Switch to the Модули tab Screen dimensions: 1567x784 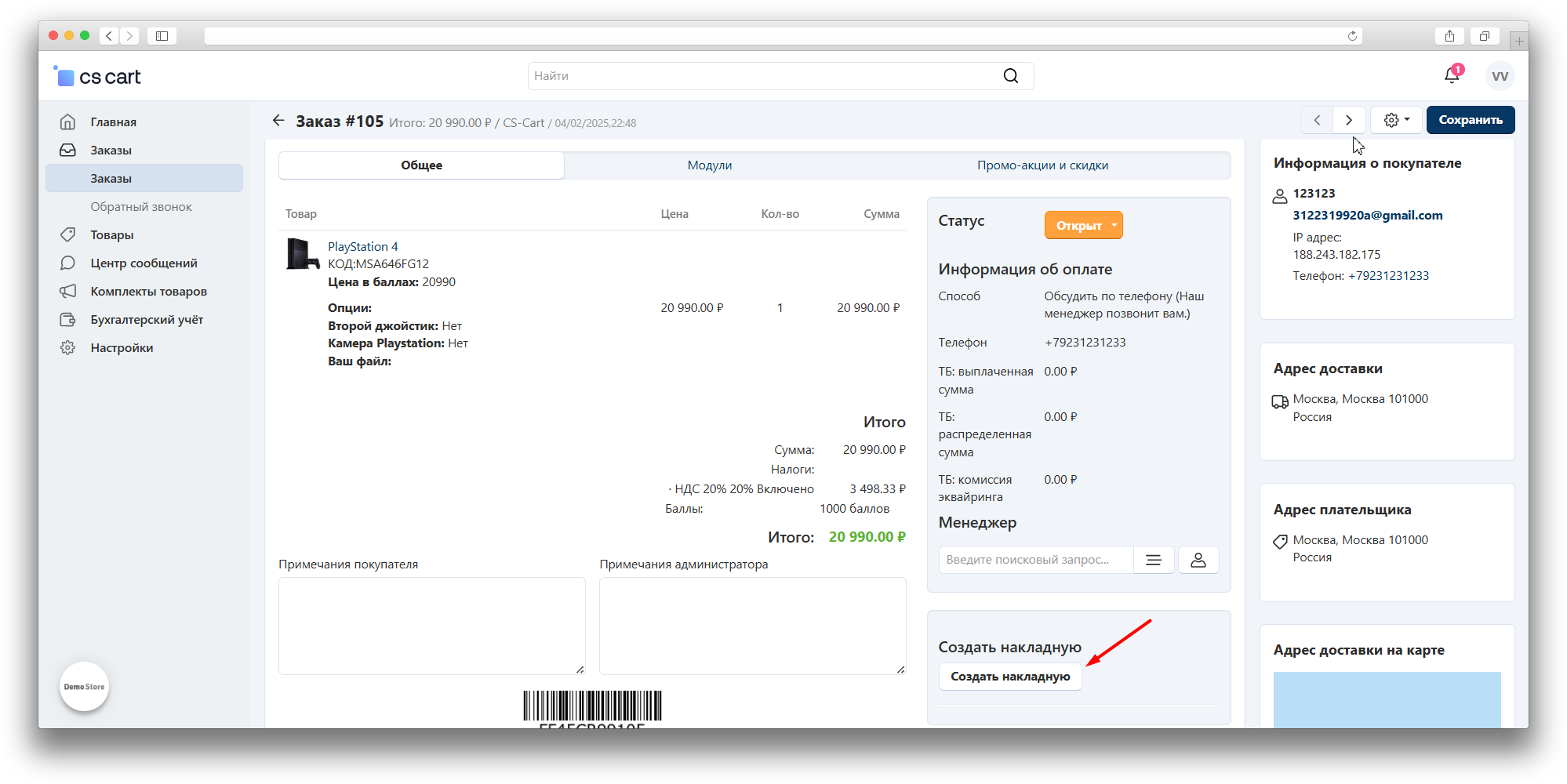coord(709,165)
